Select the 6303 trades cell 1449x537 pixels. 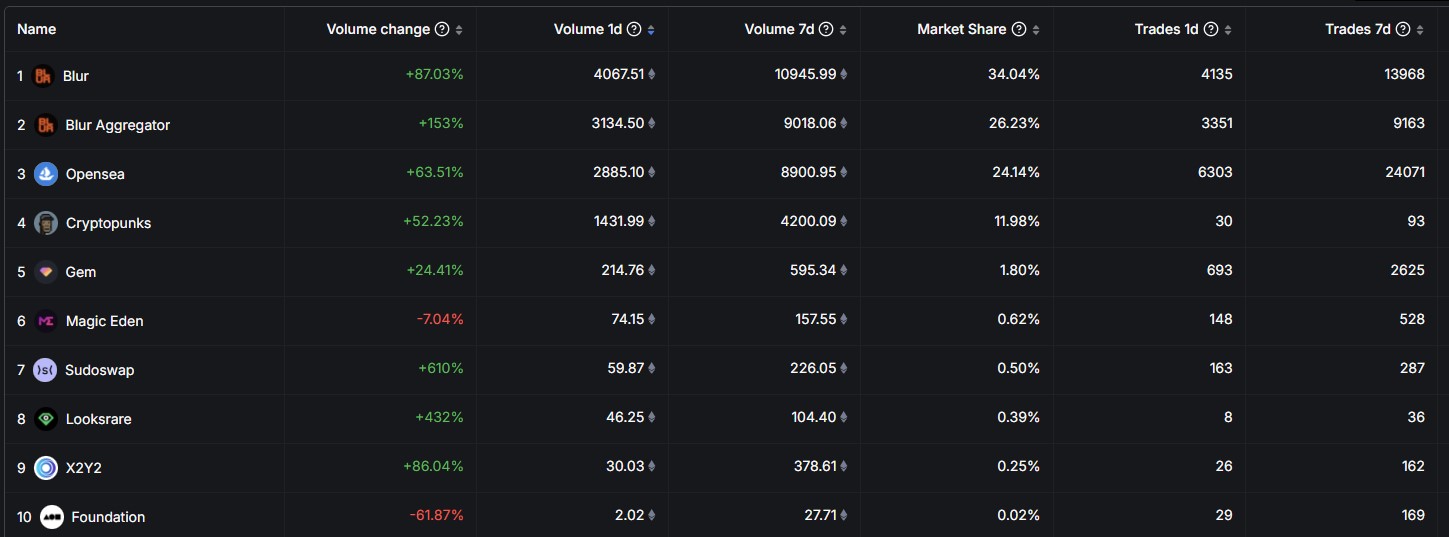click(1215, 172)
